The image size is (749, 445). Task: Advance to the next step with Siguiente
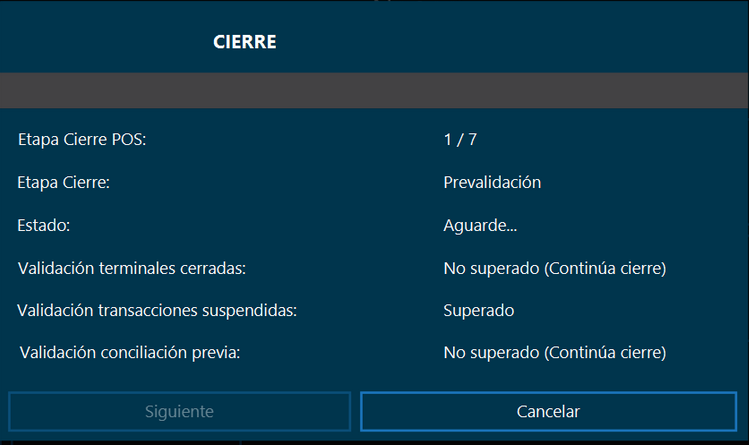click(179, 411)
